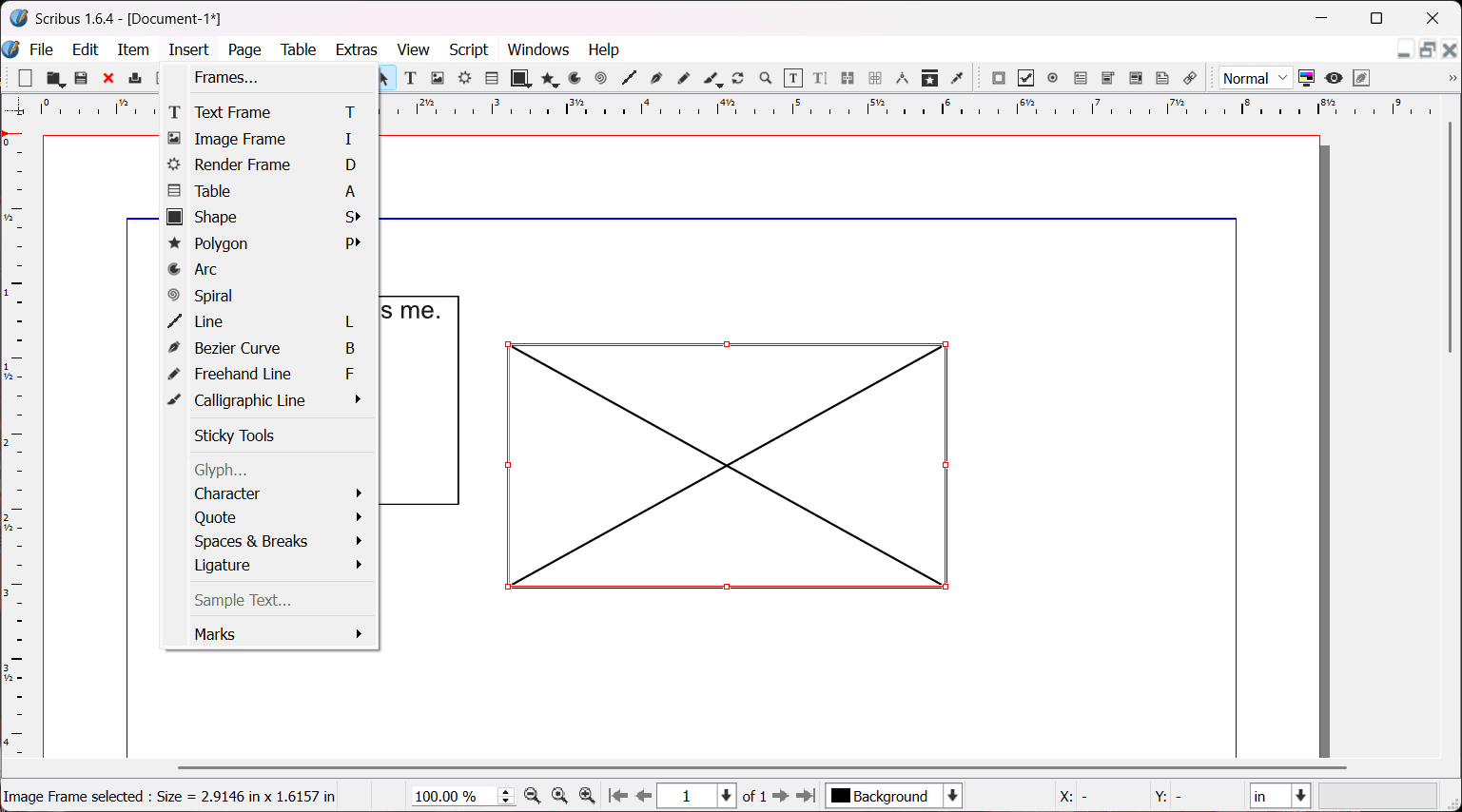
Task: Select the Edit Contents of Frame tool
Action: click(x=792, y=79)
